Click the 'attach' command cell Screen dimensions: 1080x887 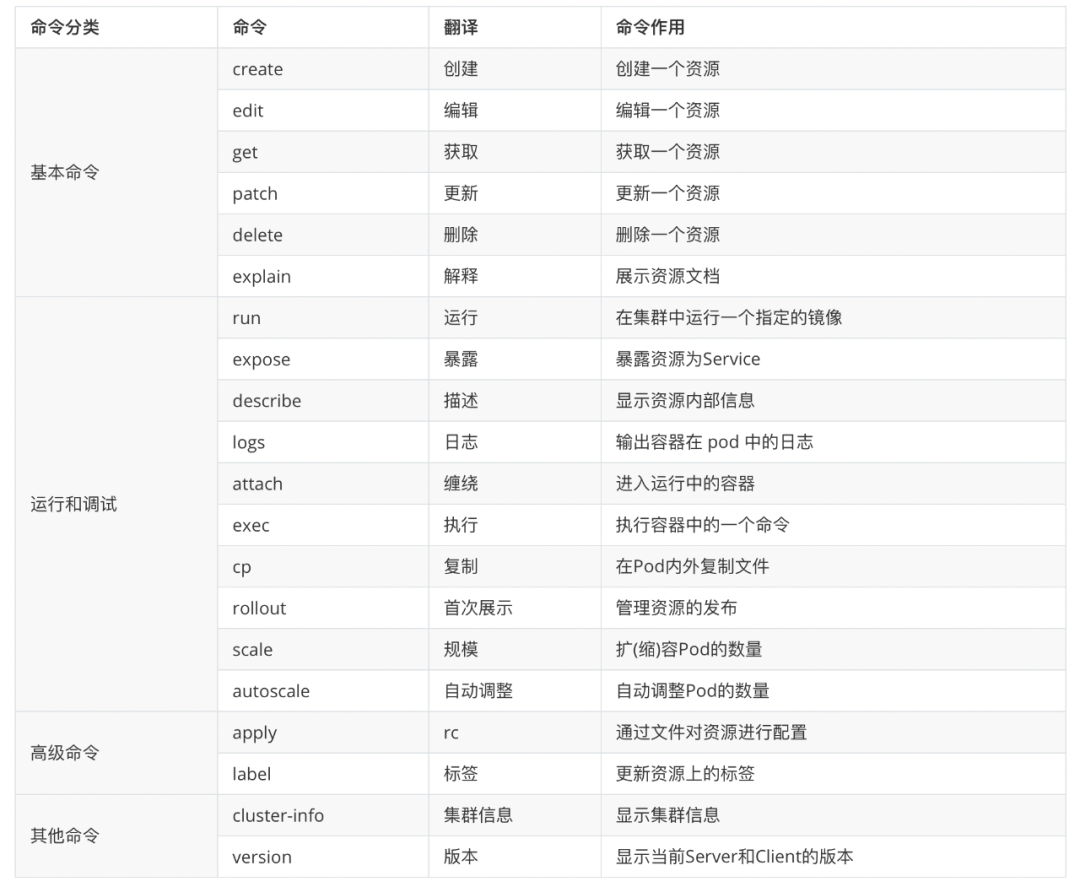tap(323, 483)
